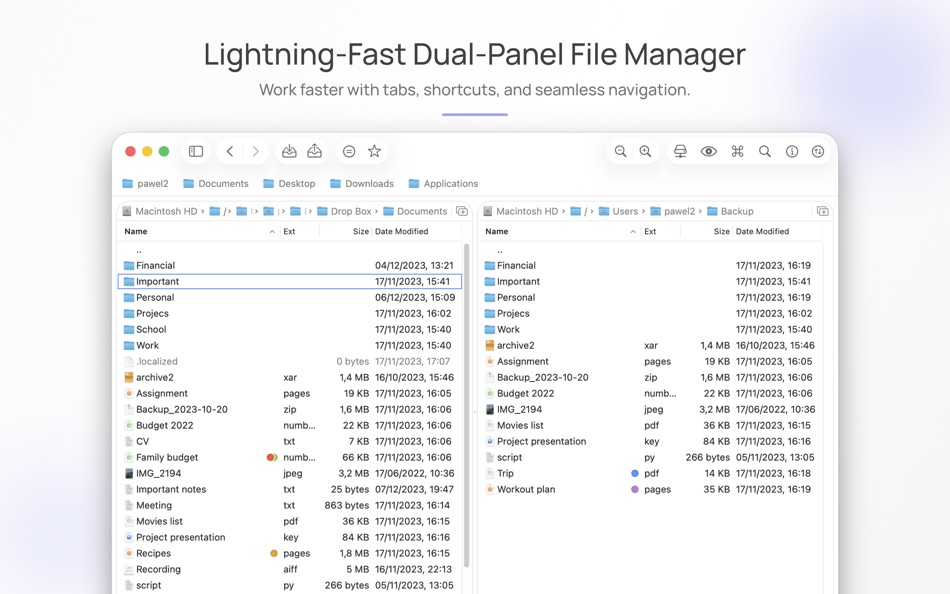
Task: Click the upload-from-tray toolbar icon
Action: point(314,151)
